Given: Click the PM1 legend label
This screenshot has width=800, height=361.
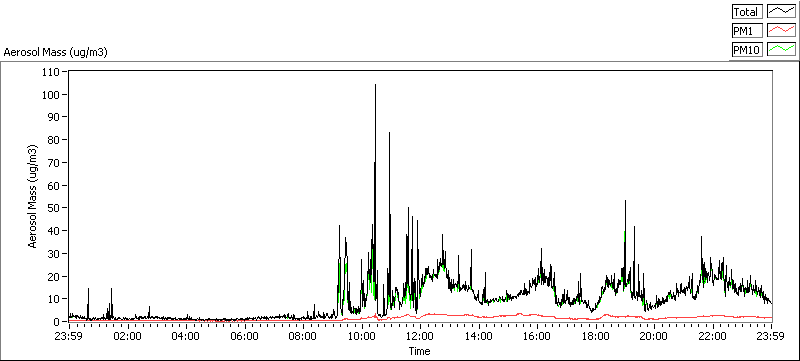Looking at the screenshot, I should pos(747,31).
